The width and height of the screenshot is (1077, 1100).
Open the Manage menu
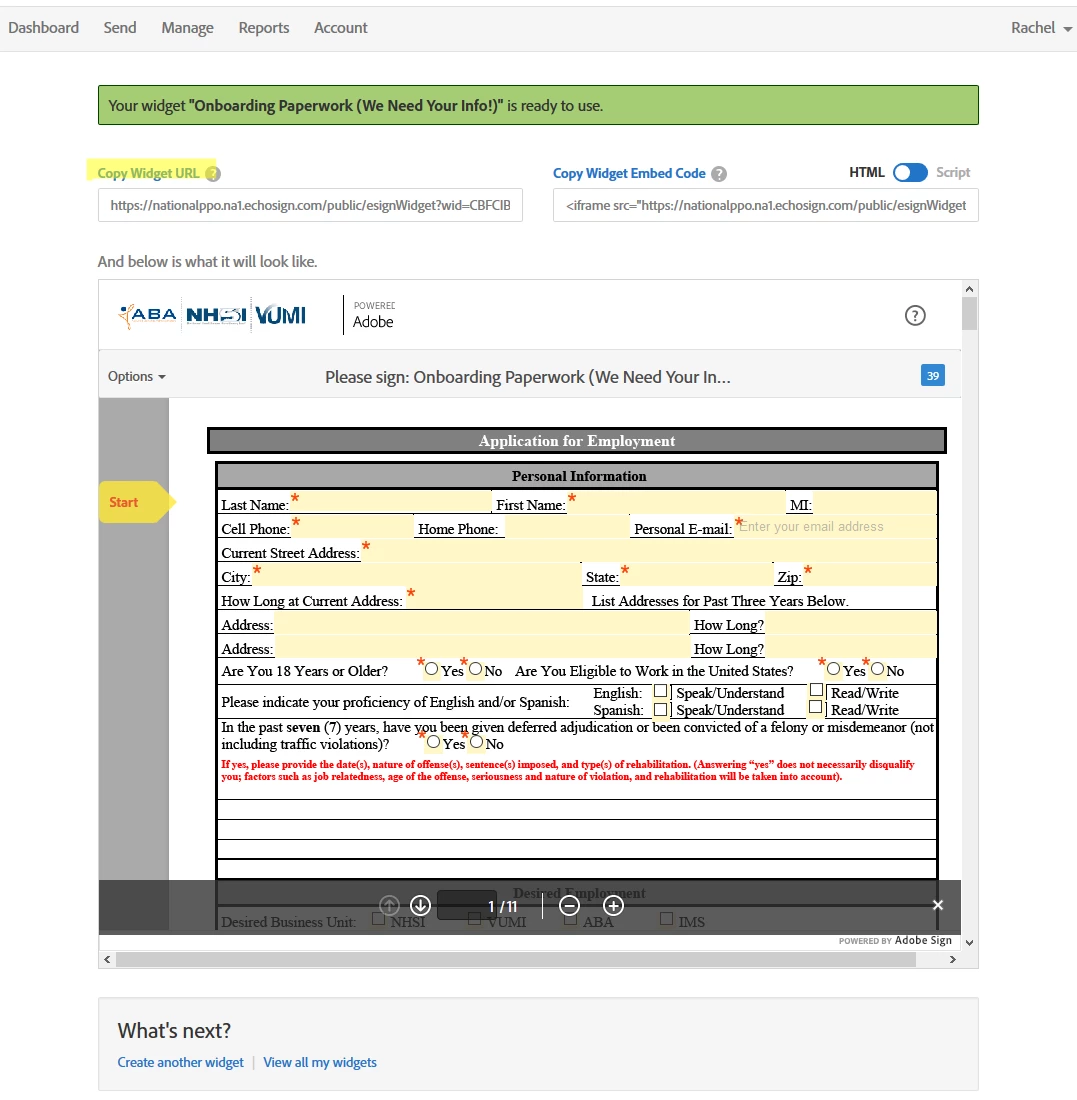(x=187, y=28)
